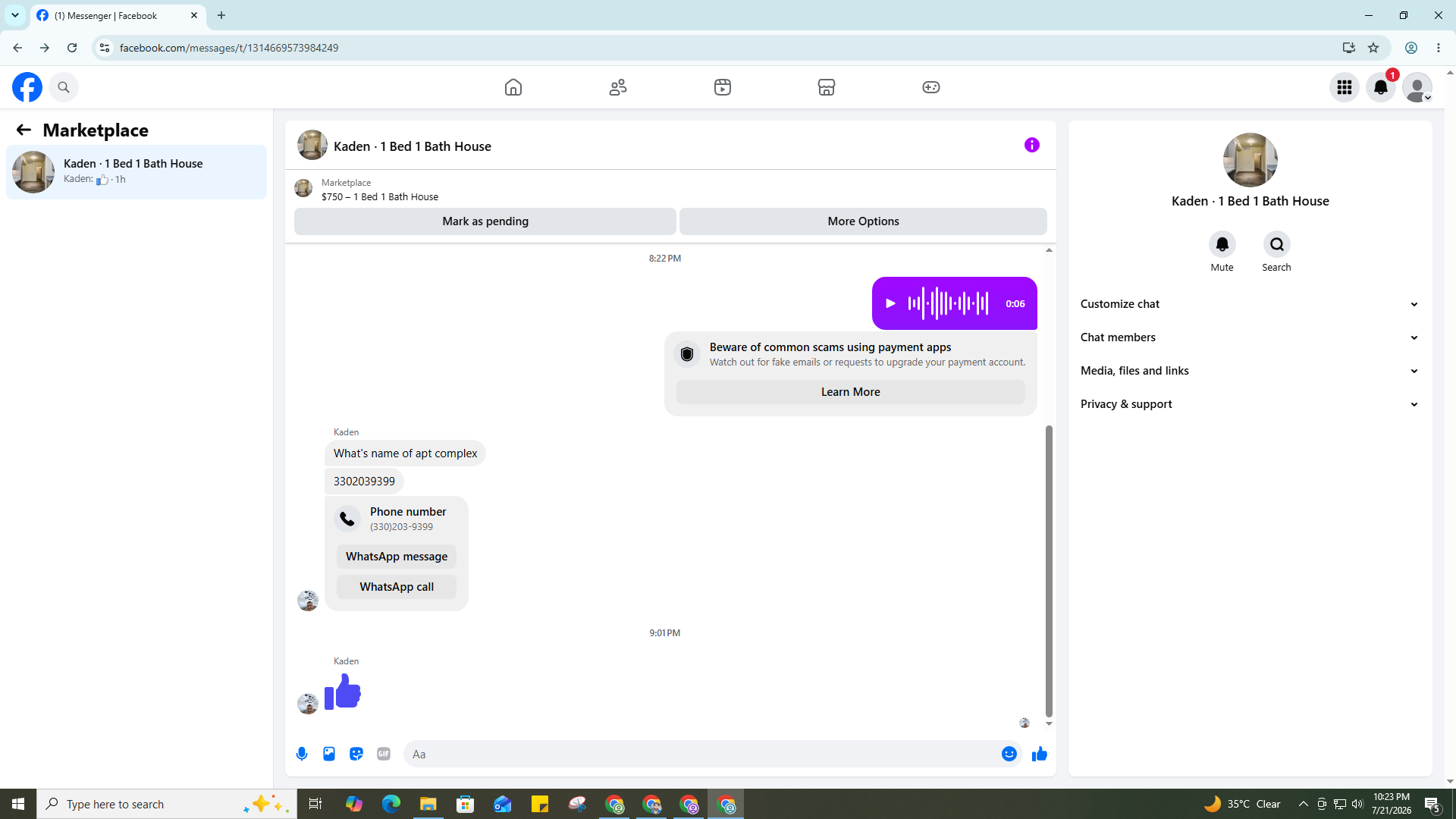Mark the listing as pending
The width and height of the screenshot is (1456, 819).
tap(485, 221)
